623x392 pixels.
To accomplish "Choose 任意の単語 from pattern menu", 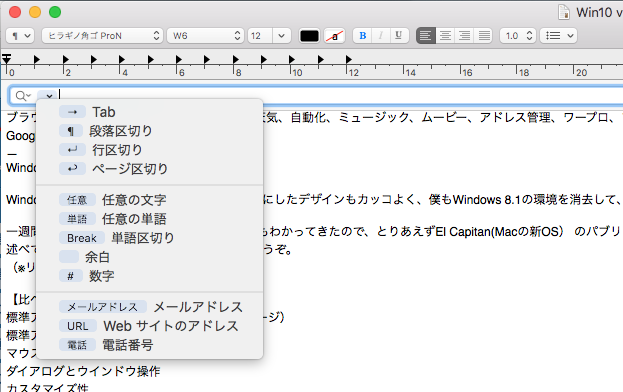I will coord(149,219).
